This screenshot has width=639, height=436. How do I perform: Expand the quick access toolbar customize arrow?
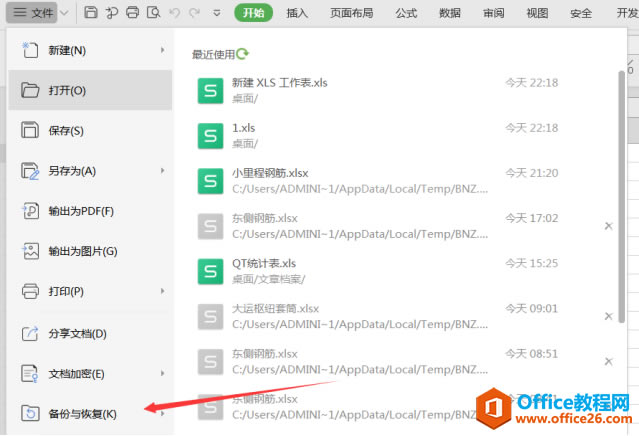[x=217, y=13]
